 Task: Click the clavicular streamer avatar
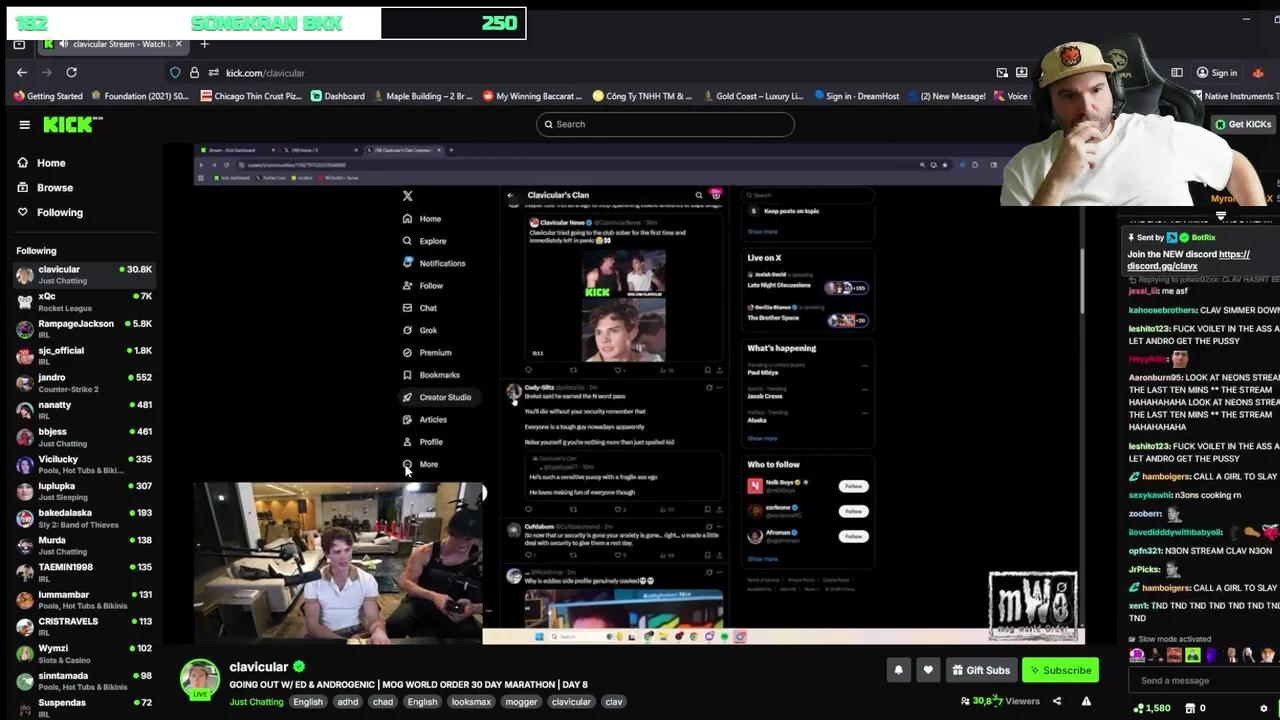click(x=200, y=679)
